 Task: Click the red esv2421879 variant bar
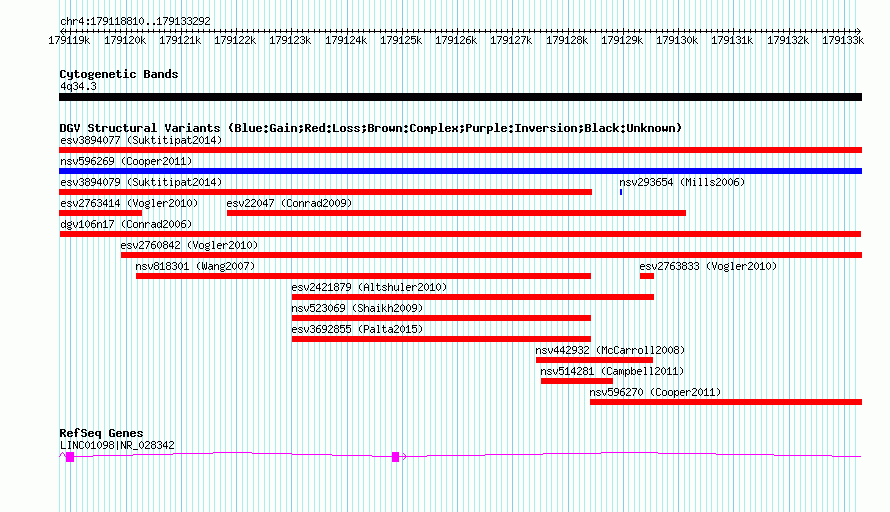[x=473, y=297]
